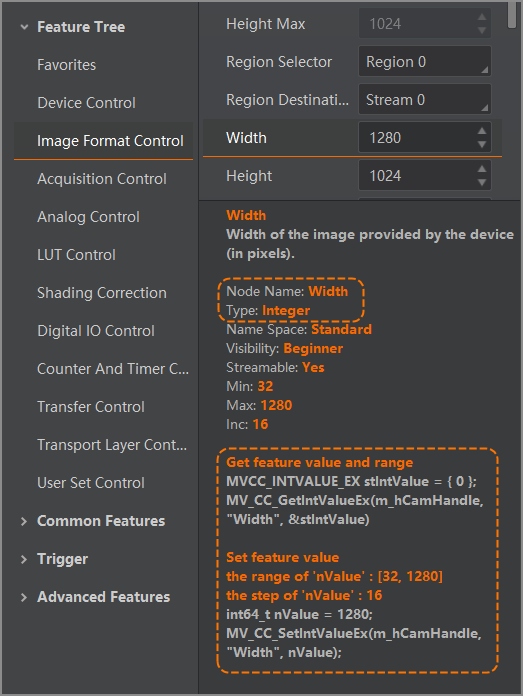Expand the Common Features section
This screenshot has height=696, width=523.
click(24, 521)
